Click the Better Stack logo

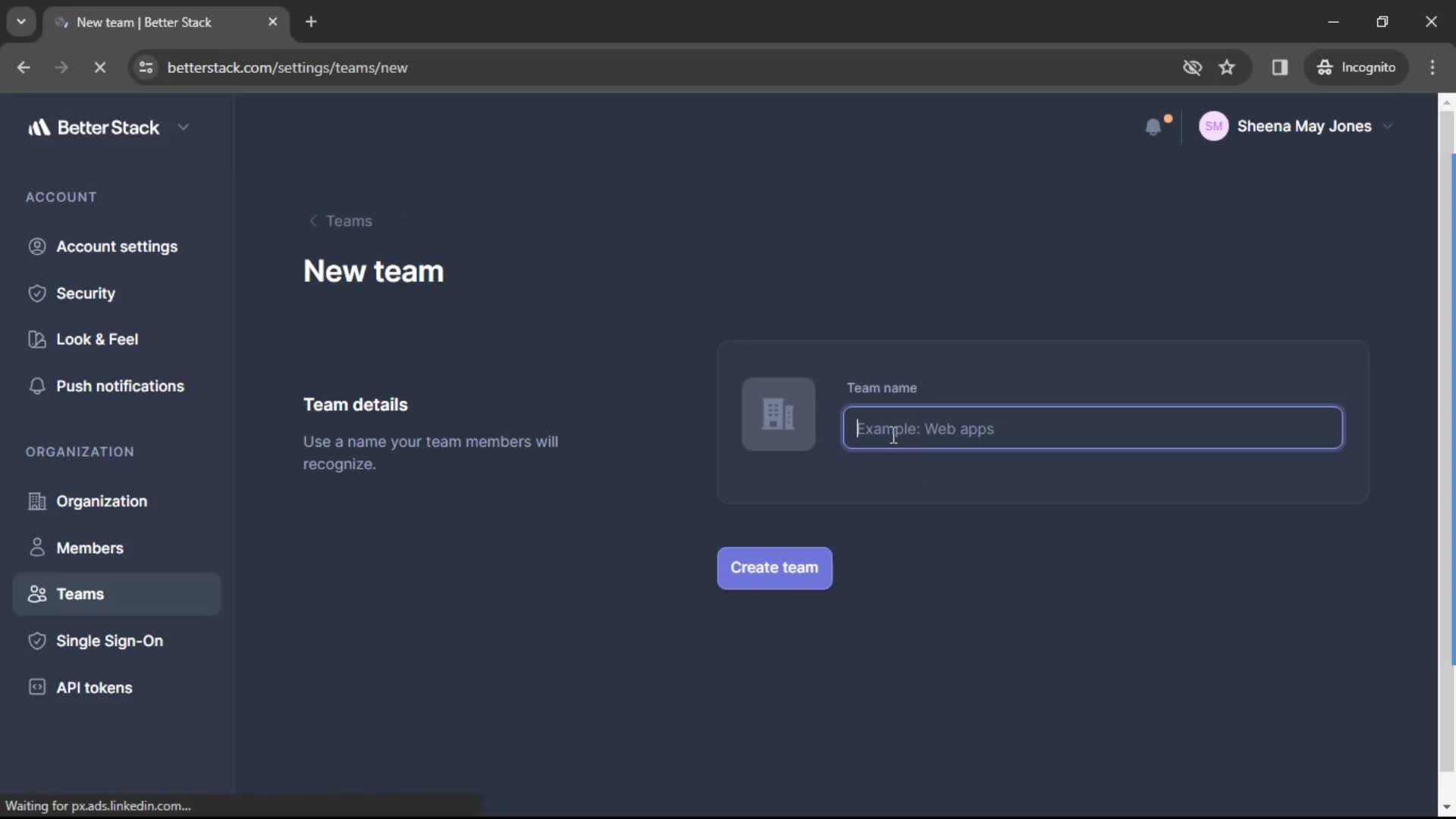click(93, 127)
